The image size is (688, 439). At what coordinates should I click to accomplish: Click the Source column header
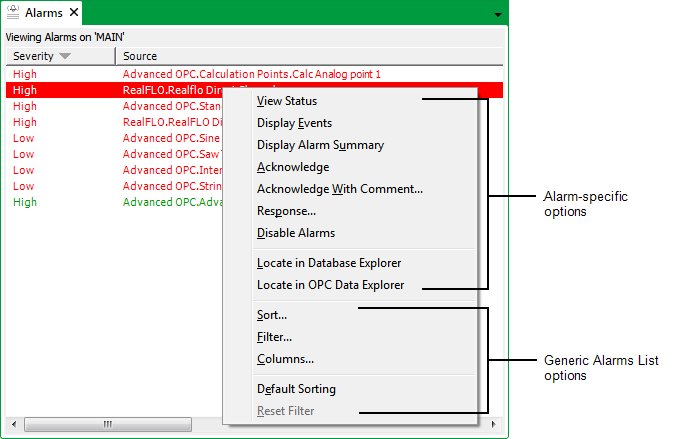tap(140, 56)
